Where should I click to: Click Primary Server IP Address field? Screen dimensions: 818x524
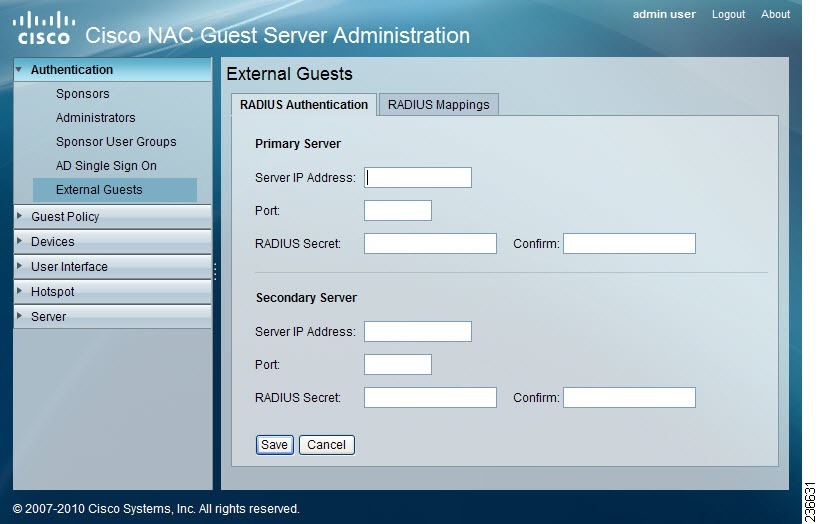tap(418, 177)
